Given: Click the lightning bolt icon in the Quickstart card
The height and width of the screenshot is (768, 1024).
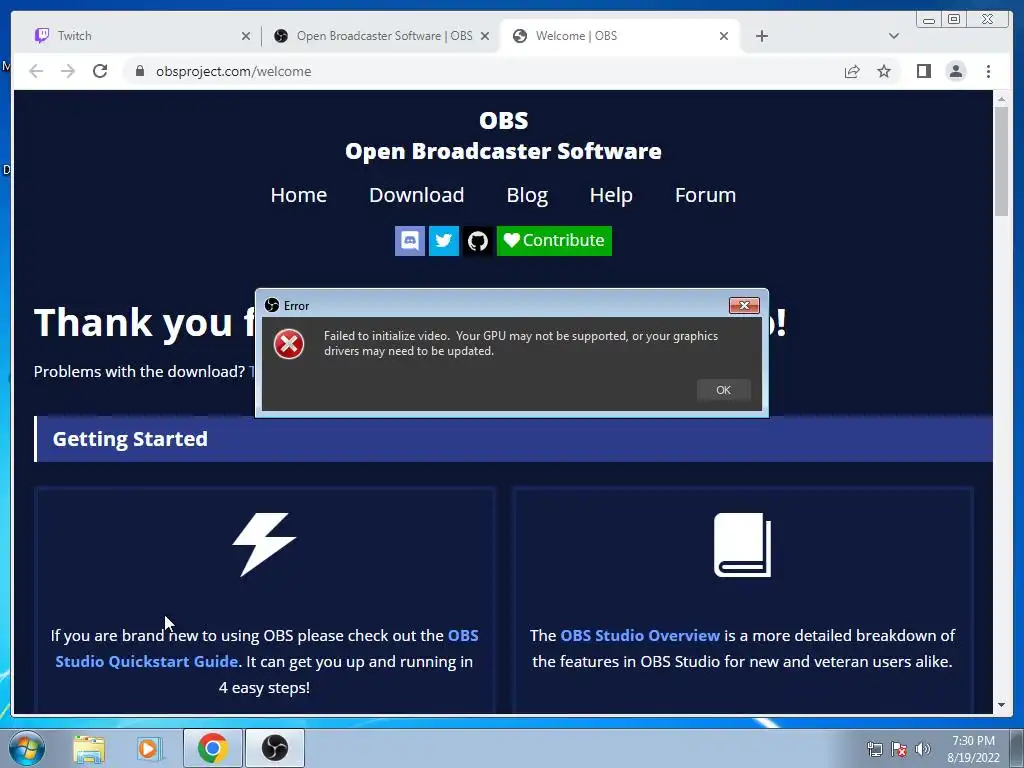Looking at the screenshot, I should click(x=264, y=545).
